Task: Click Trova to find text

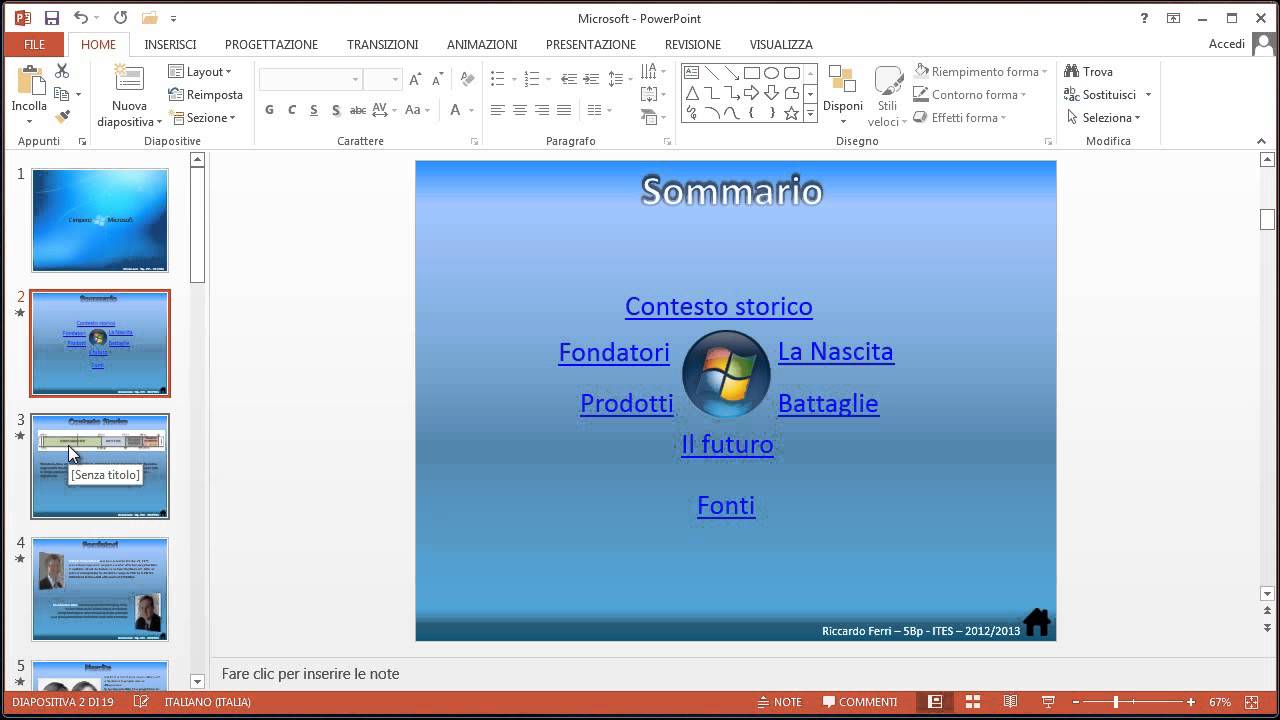Action: click(x=1089, y=71)
